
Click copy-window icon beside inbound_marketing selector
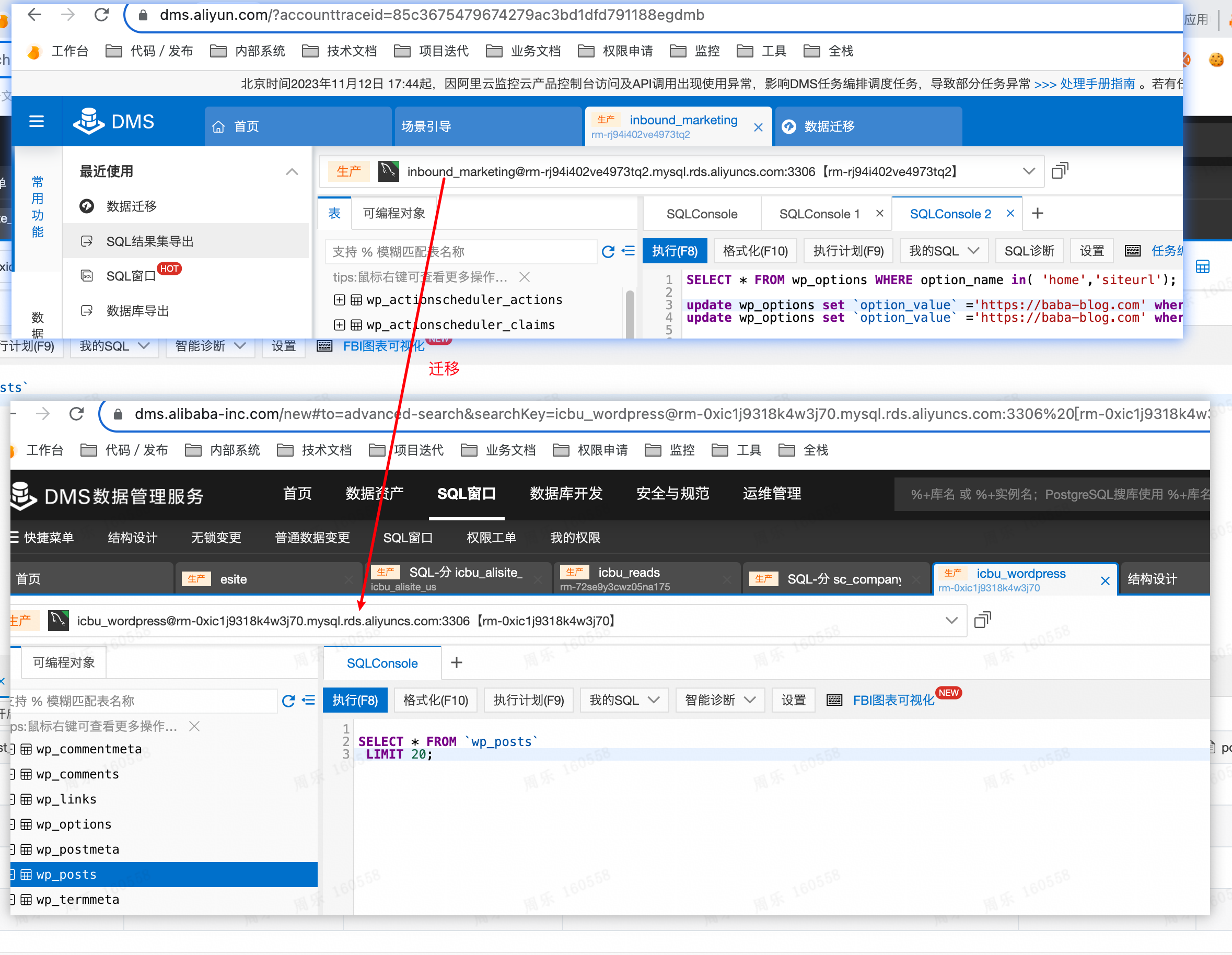pyautogui.click(x=1060, y=171)
